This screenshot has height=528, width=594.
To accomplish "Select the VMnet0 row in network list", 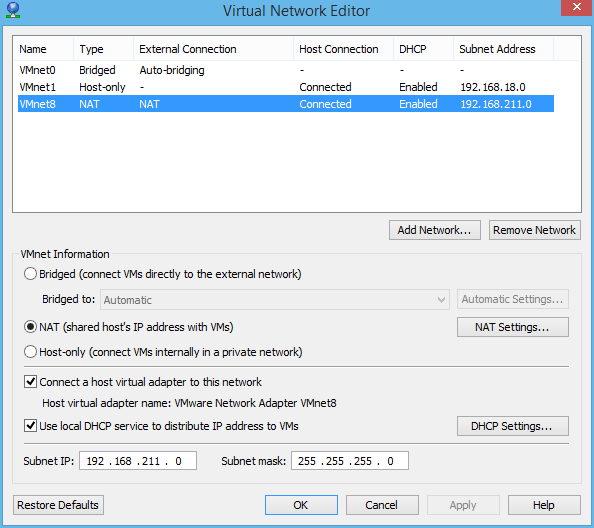I will click(x=286, y=70).
